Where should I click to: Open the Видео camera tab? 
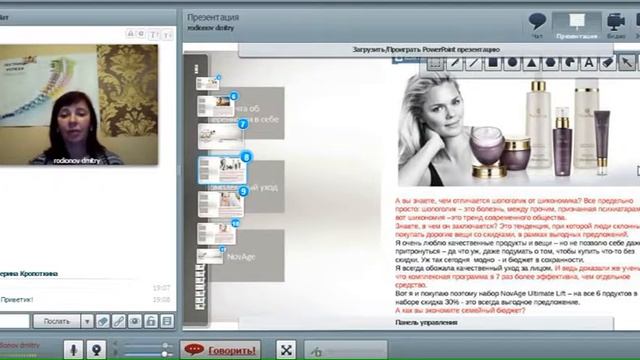[616, 26]
